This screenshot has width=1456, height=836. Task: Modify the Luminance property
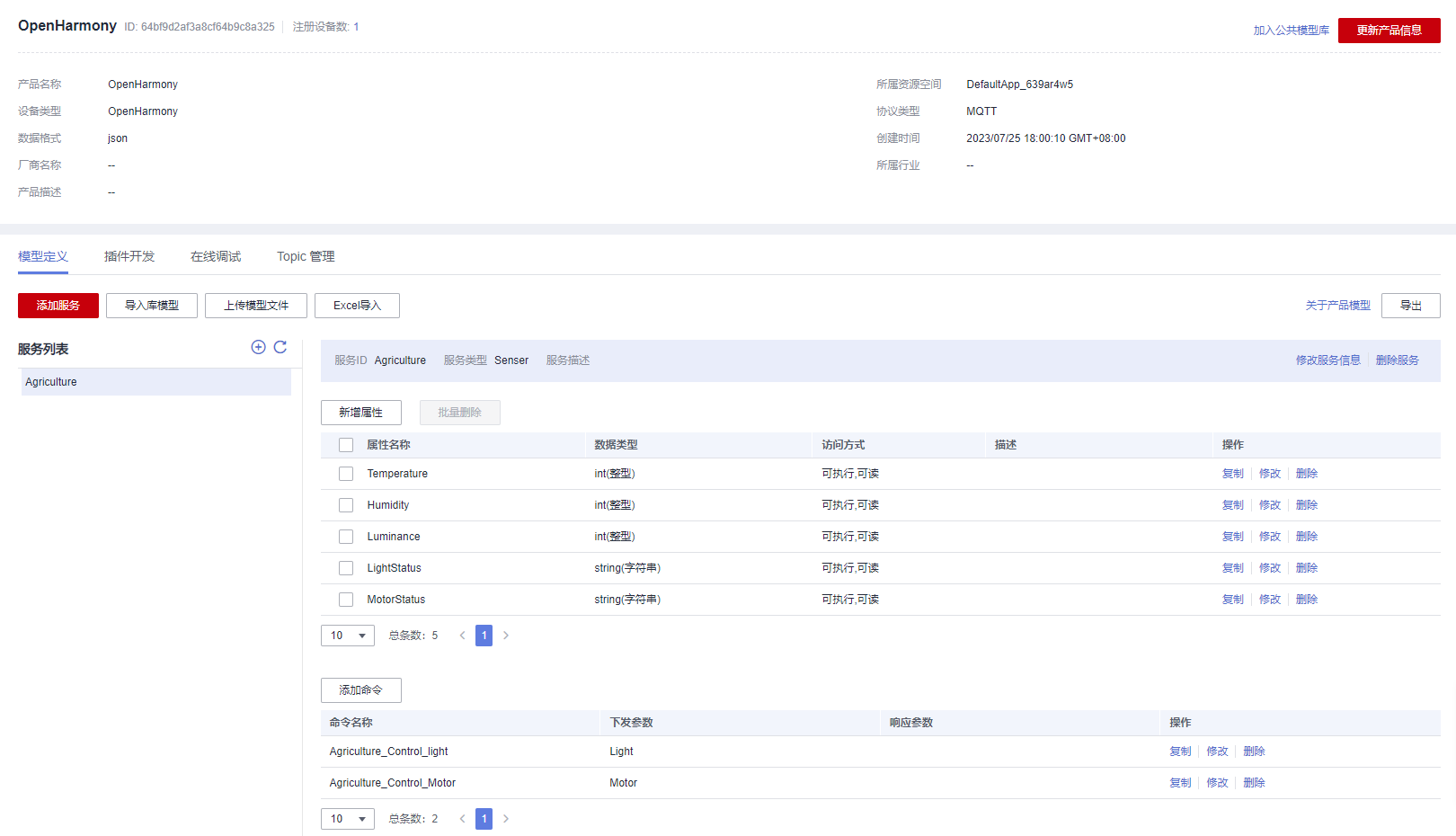pyautogui.click(x=1270, y=537)
